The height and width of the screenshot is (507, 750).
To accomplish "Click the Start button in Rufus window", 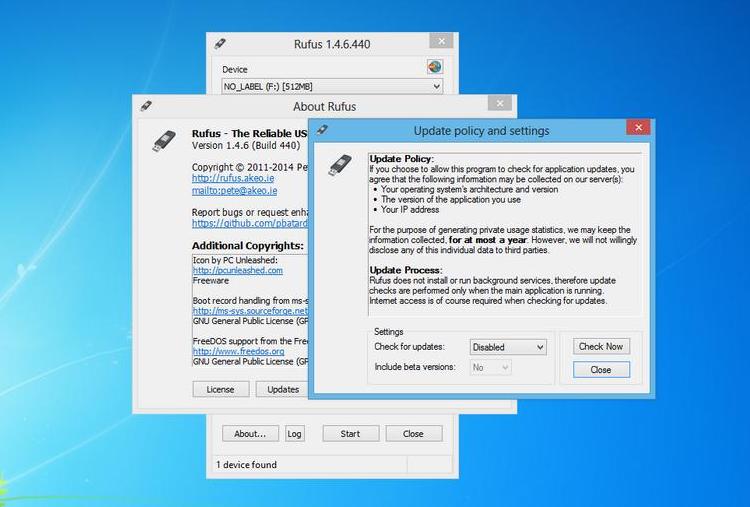I will (x=351, y=434).
